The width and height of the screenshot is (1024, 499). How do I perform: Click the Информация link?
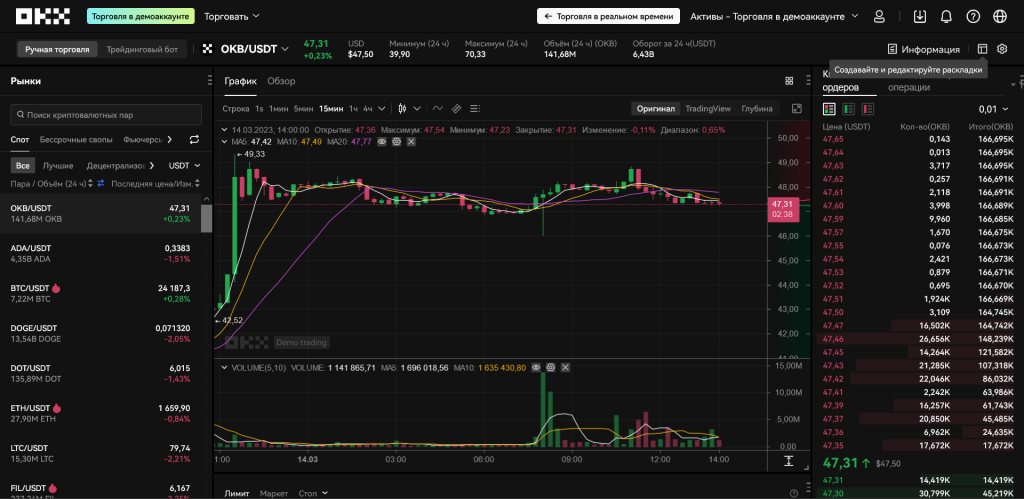[x=923, y=49]
